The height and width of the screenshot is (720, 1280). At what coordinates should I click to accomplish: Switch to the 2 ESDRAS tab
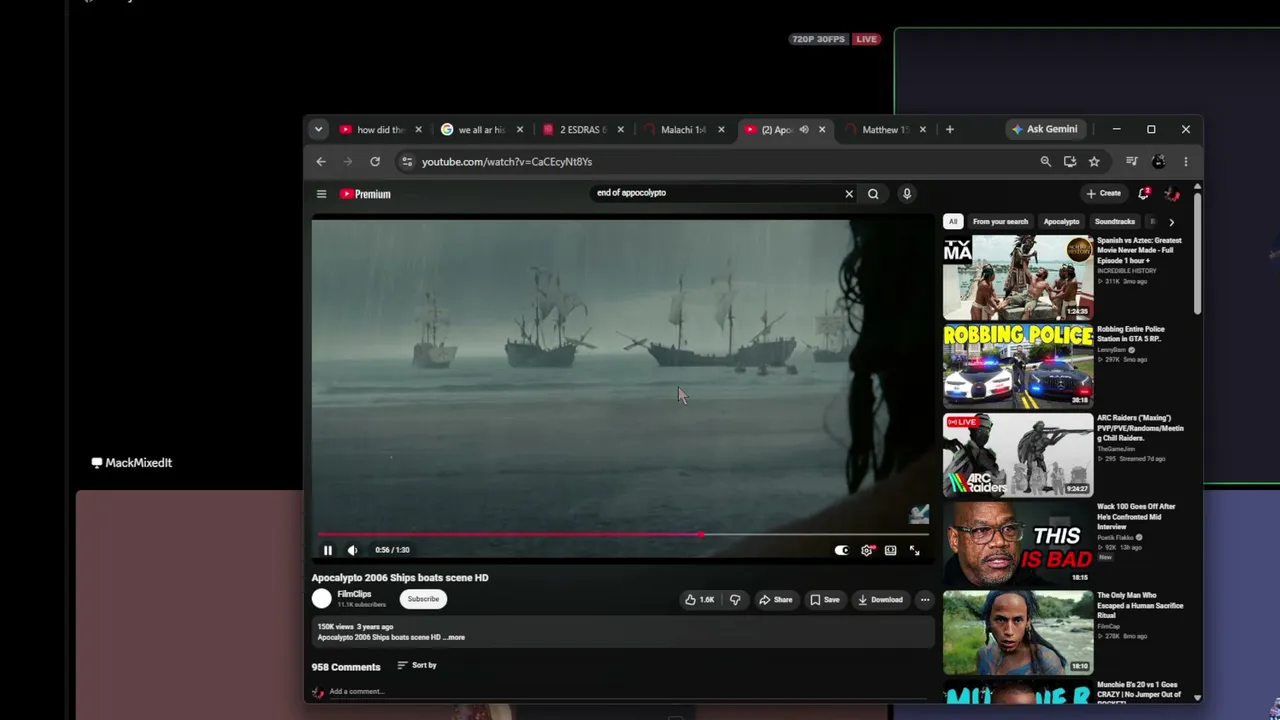[582, 130]
